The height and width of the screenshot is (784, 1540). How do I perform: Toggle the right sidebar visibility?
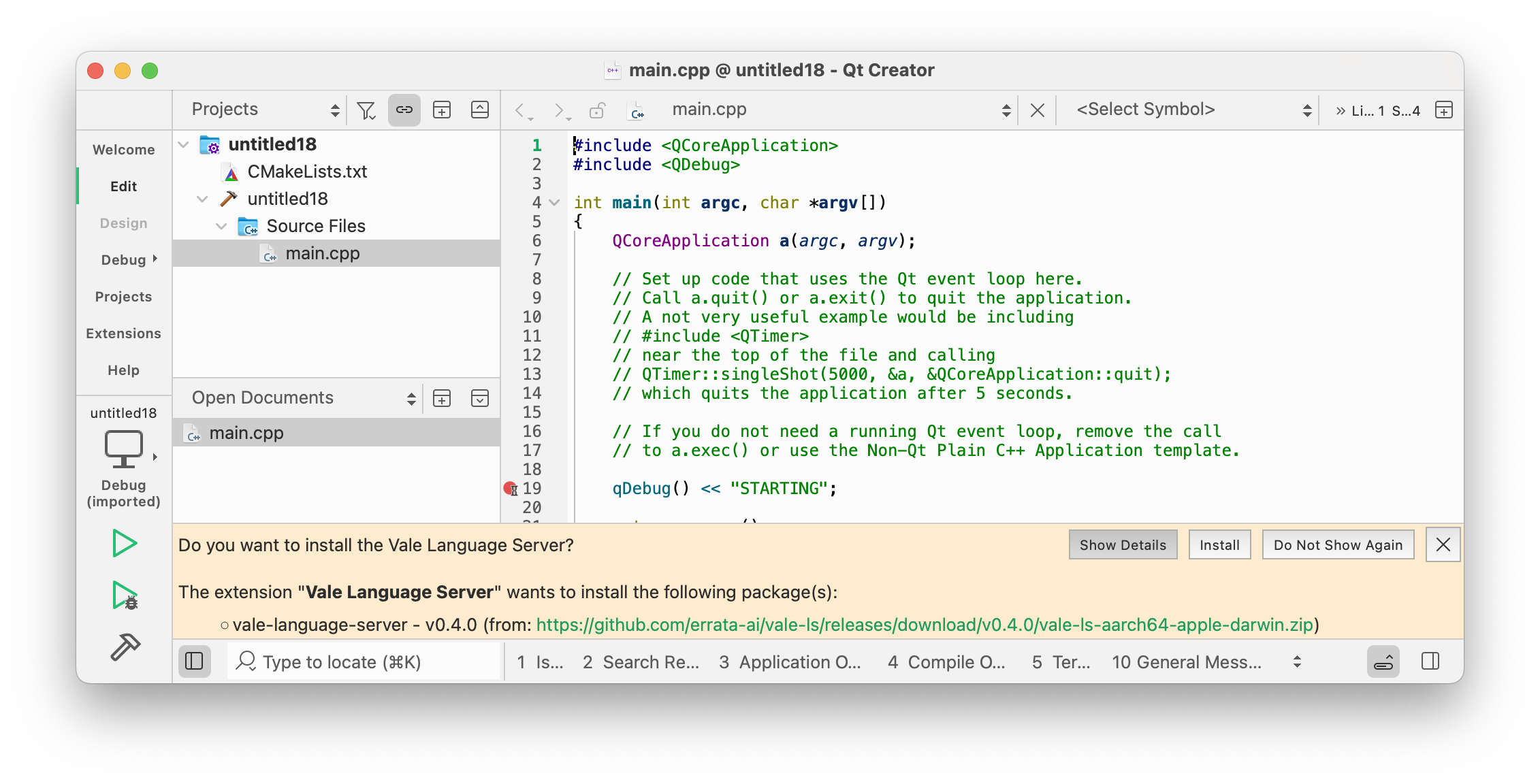(1430, 661)
